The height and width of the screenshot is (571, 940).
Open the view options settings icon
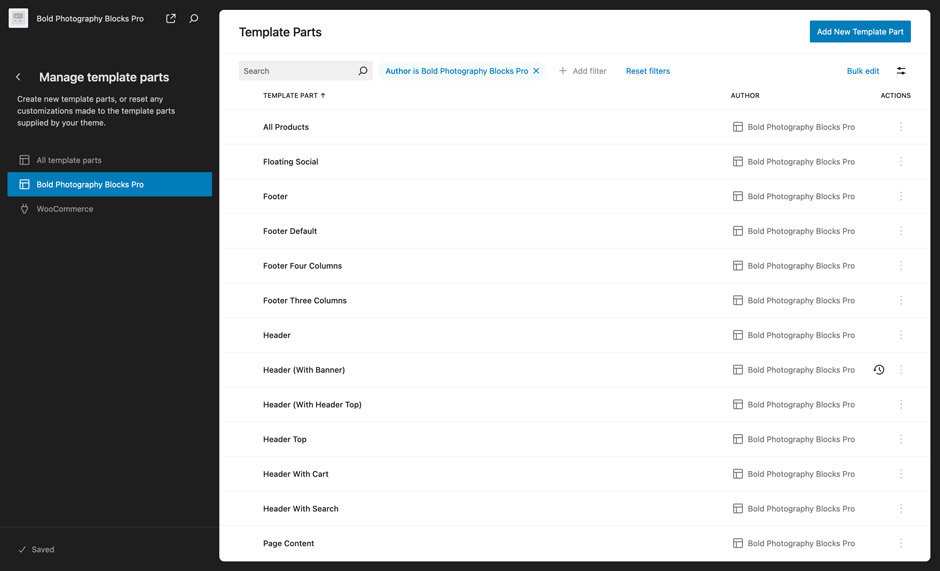coord(901,71)
